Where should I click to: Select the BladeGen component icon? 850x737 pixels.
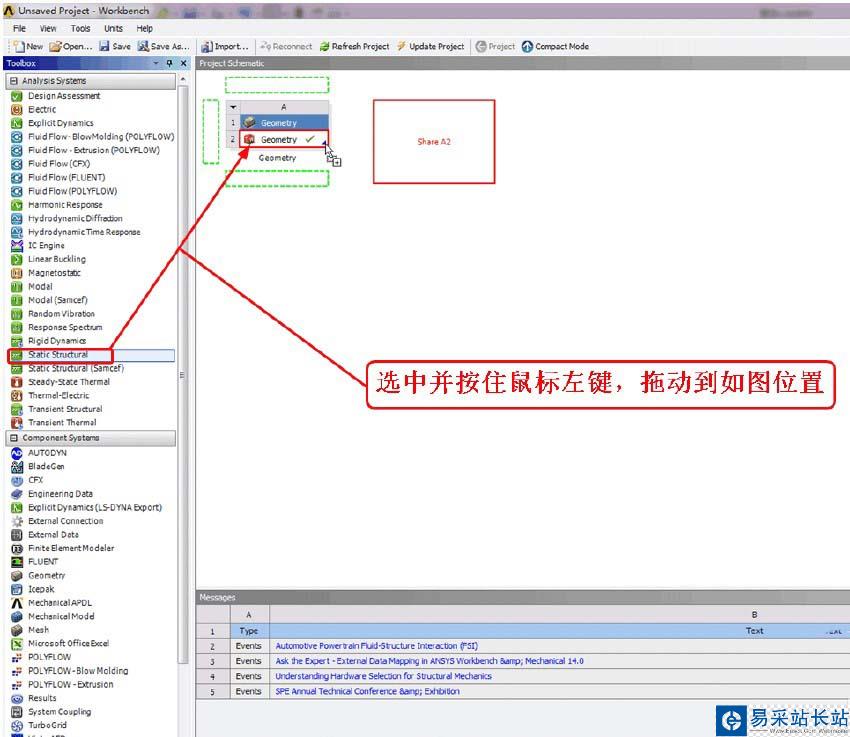[17, 467]
